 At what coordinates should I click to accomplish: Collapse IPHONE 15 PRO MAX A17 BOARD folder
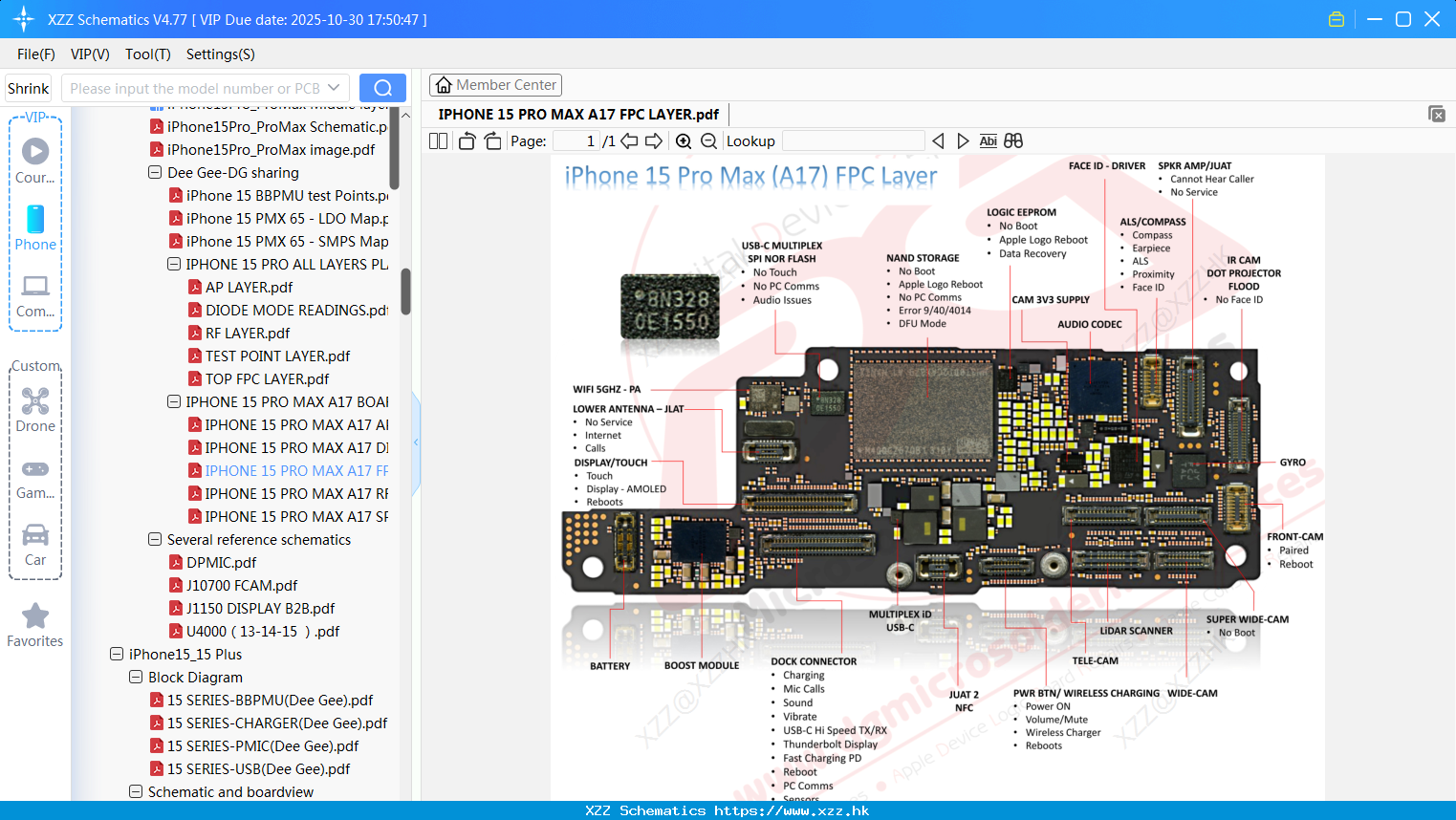[174, 402]
